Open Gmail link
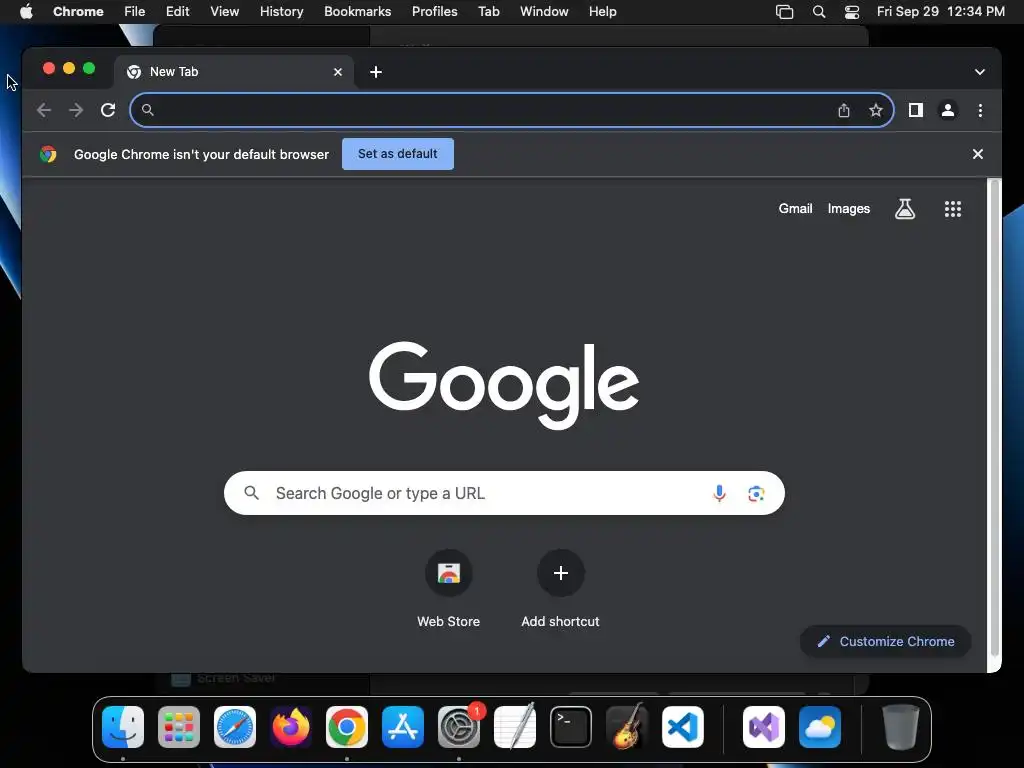Viewport: 1024px width, 768px height. click(x=795, y=209)
